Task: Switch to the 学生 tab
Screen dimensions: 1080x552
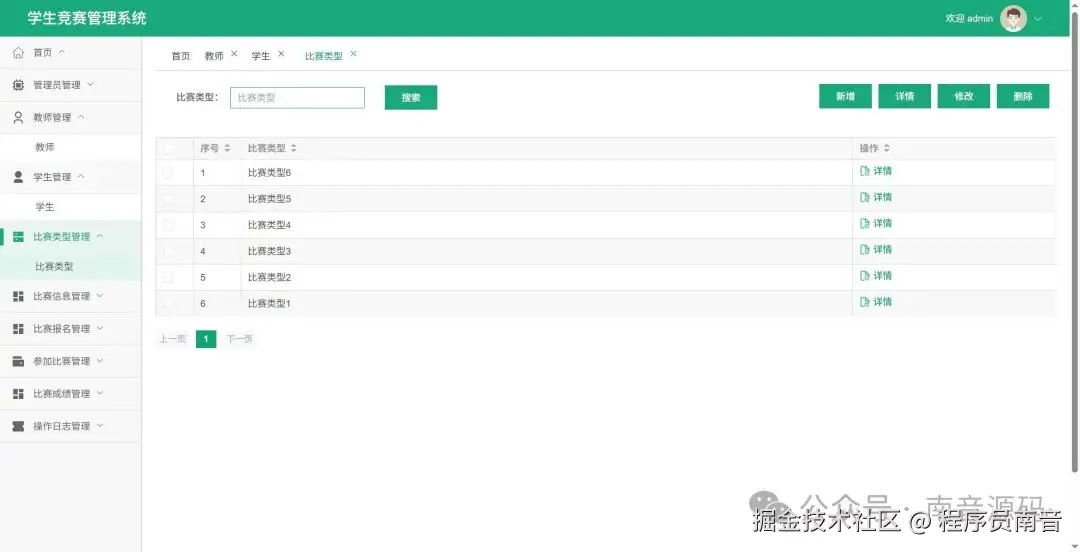Action: coord(261,56)
